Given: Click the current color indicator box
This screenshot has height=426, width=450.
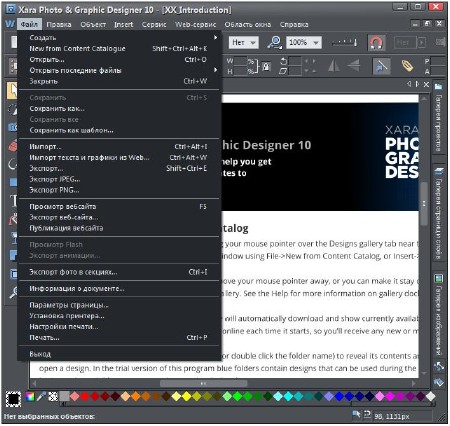Looking at the screenshot, I should [13, 398].
